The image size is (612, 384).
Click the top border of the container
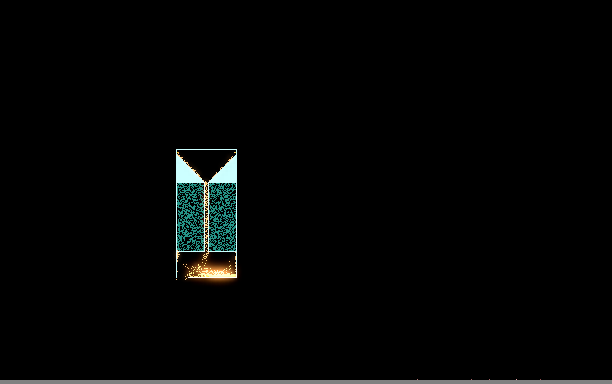(206, 149)
